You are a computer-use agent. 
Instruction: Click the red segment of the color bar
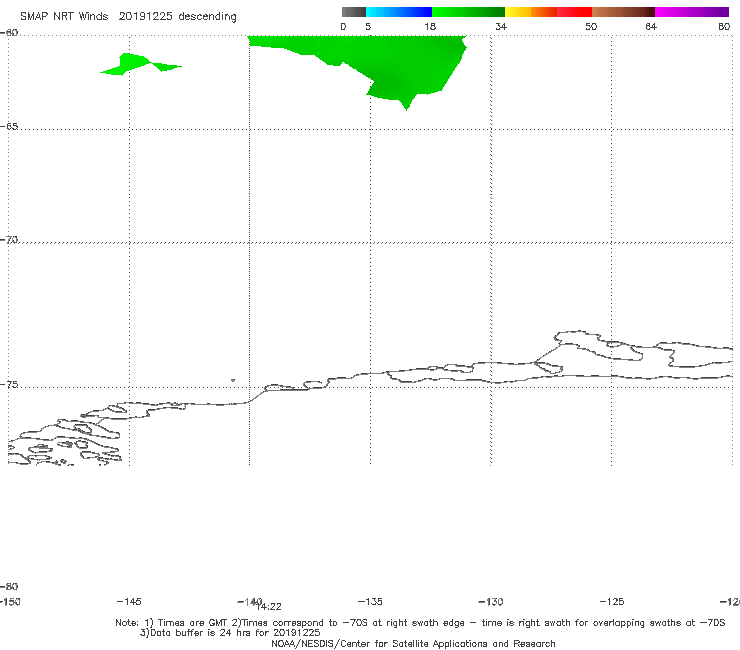pos(574,12)
